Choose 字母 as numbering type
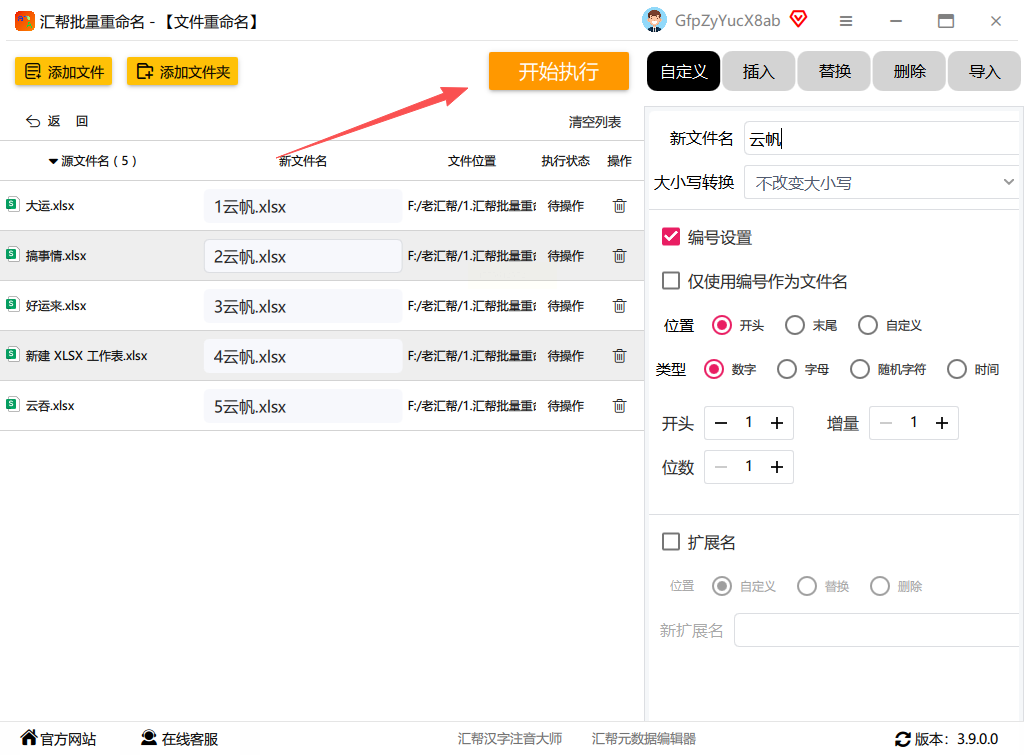 coord(787,369)
